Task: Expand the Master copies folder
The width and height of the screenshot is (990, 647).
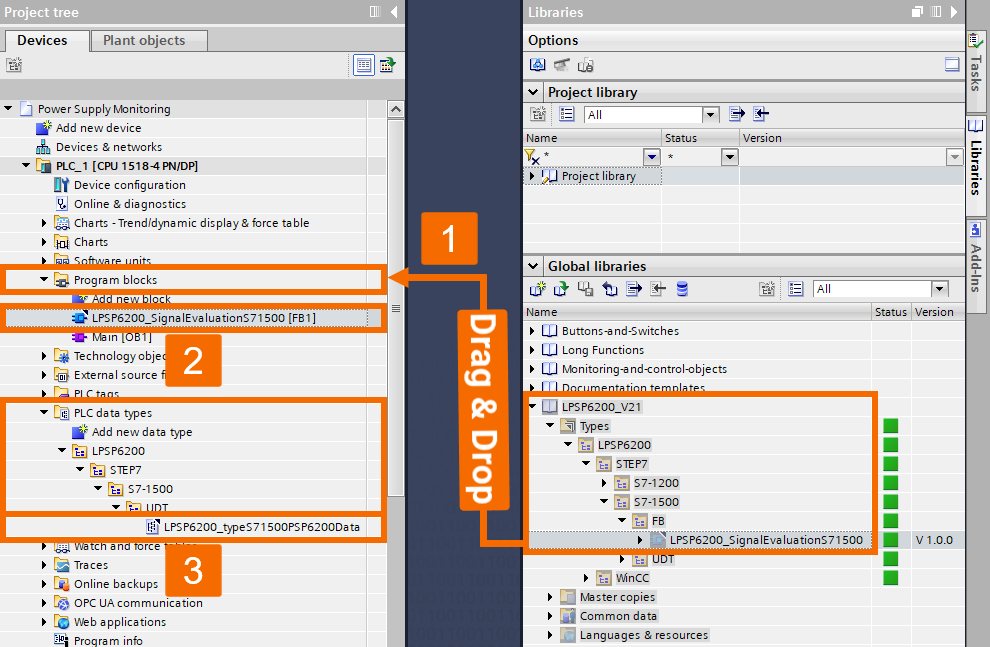Action: [549, 597]
